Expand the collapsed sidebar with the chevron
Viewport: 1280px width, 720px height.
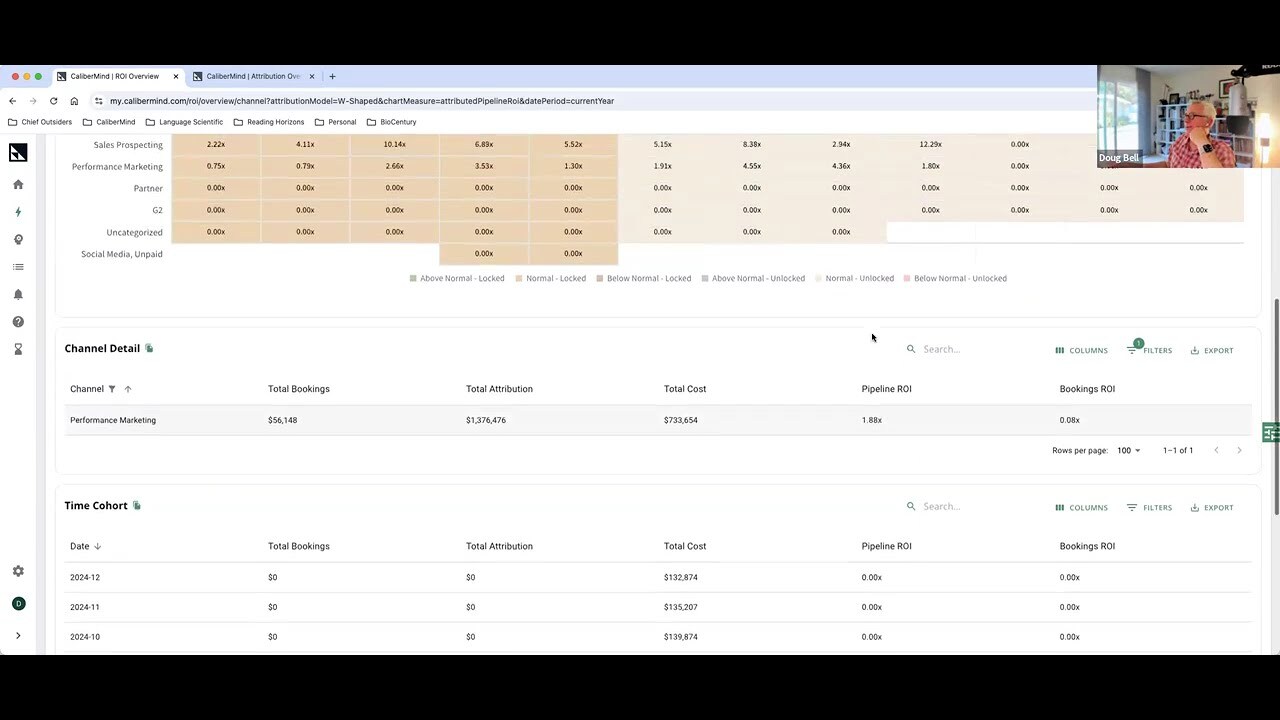click(18, 634)
